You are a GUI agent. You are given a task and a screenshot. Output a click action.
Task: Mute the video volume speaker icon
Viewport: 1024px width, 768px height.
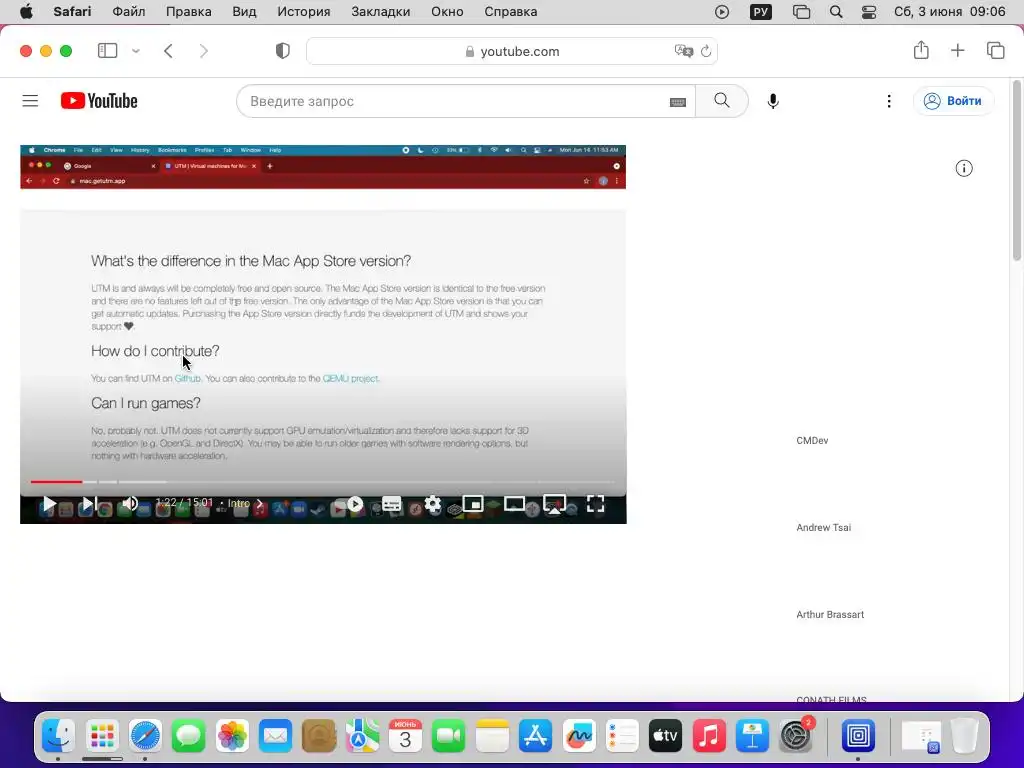click(x=130, y=504)
